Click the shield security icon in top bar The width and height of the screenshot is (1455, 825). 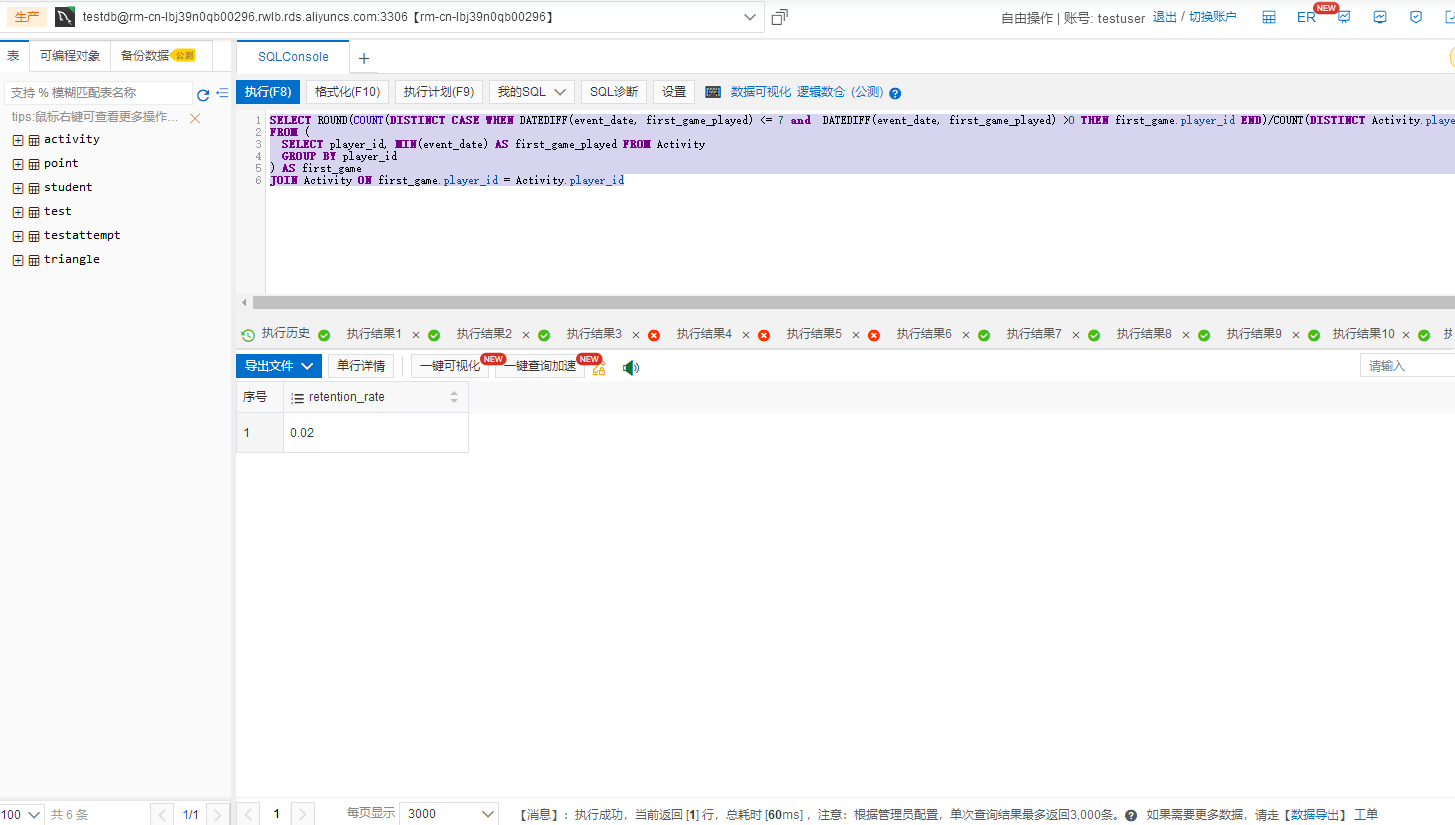pos(1416,17)
